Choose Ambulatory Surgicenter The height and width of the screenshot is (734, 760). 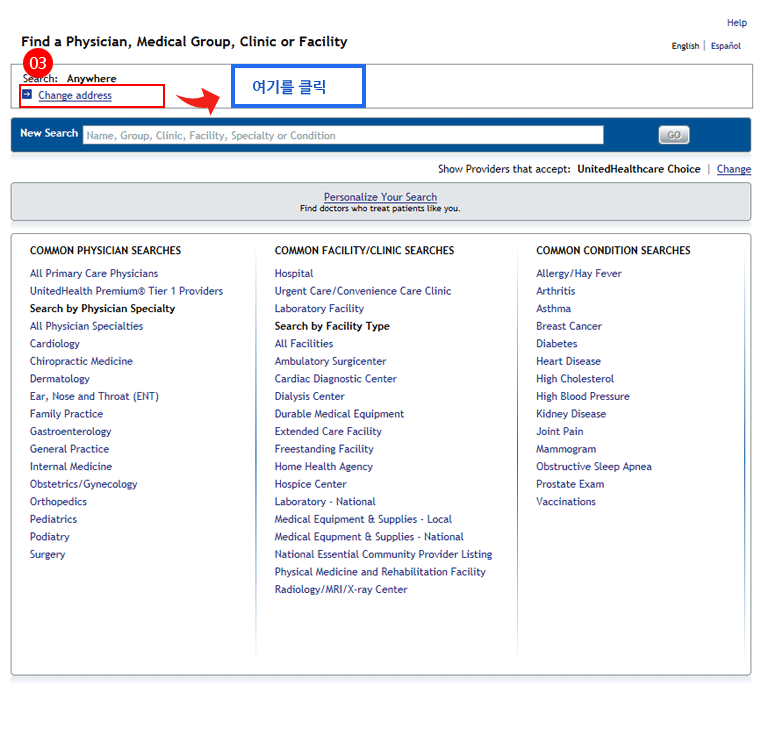point(330,361)
